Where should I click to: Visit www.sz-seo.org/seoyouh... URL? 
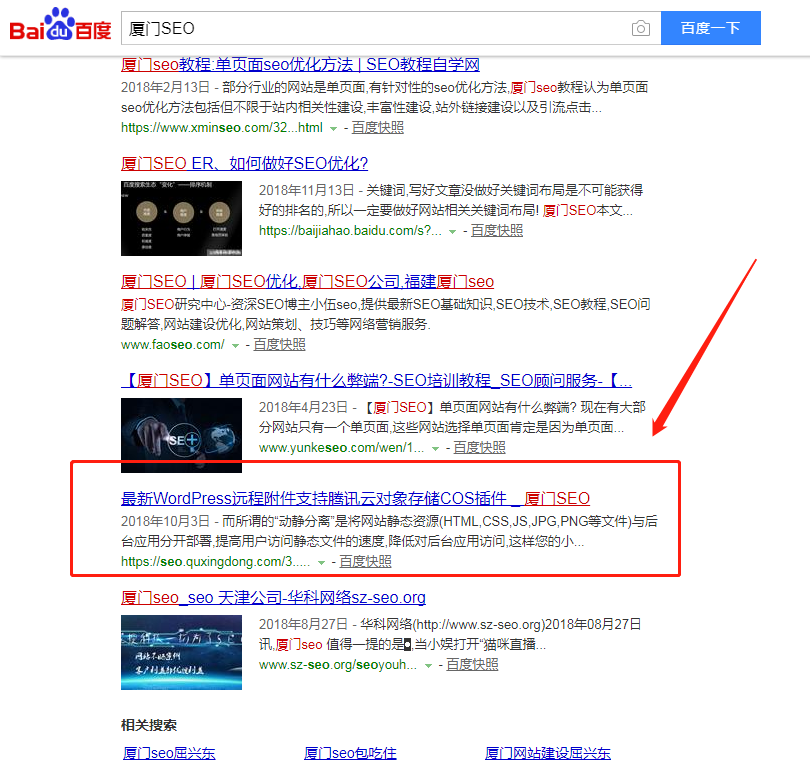338,665
